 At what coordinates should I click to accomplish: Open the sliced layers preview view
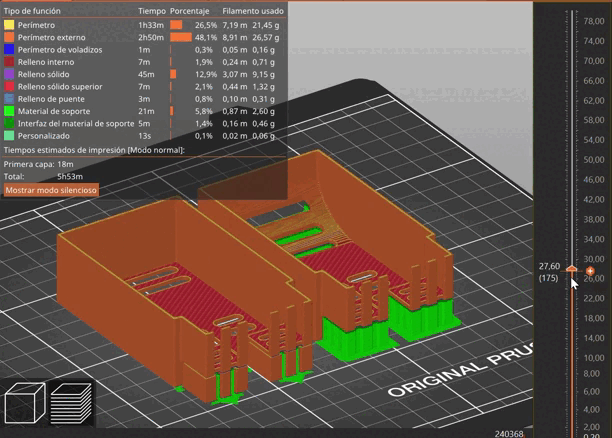point(71,403)
